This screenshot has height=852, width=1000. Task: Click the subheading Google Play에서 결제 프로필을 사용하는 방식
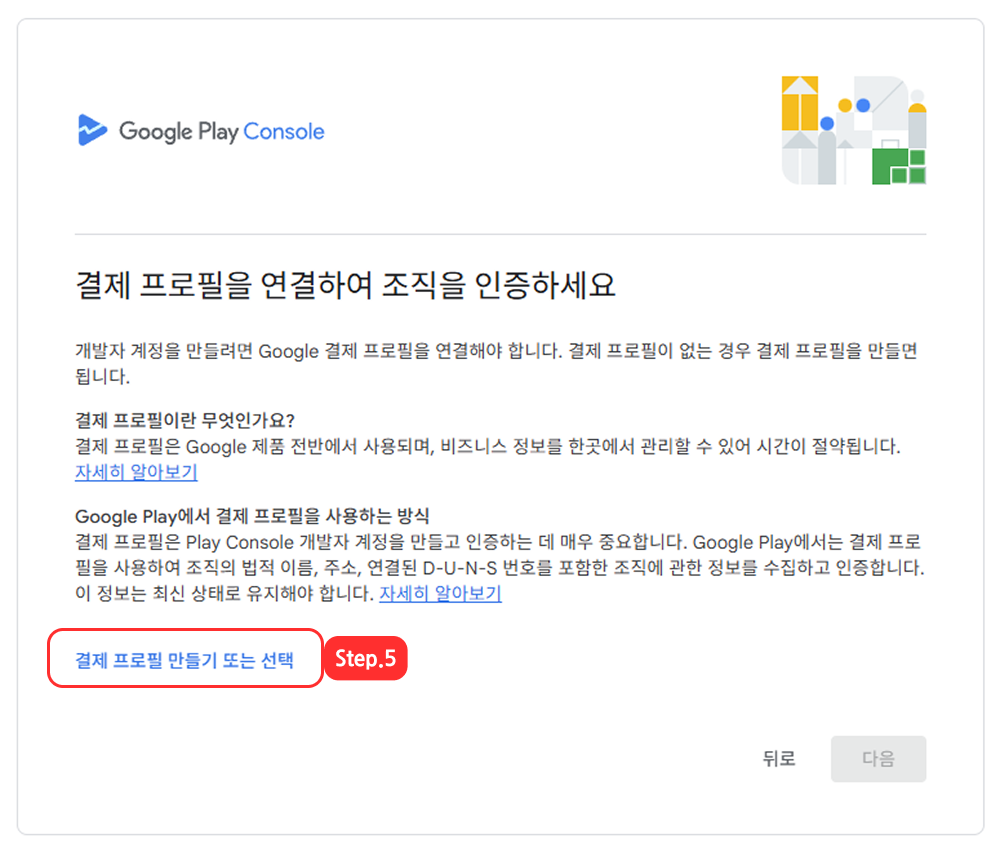click(x=252, y=516)
